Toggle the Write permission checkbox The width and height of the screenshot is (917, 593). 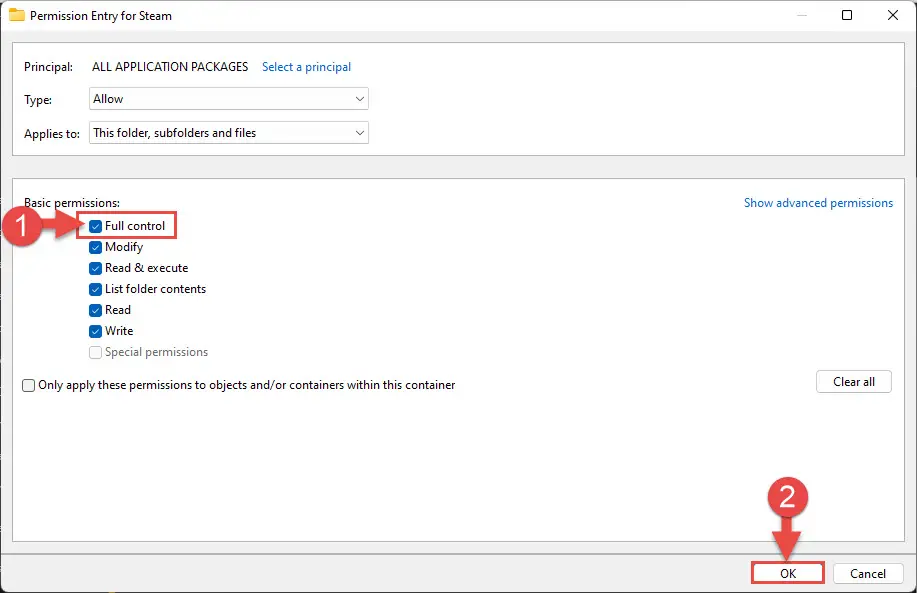(x=95, y=332)
